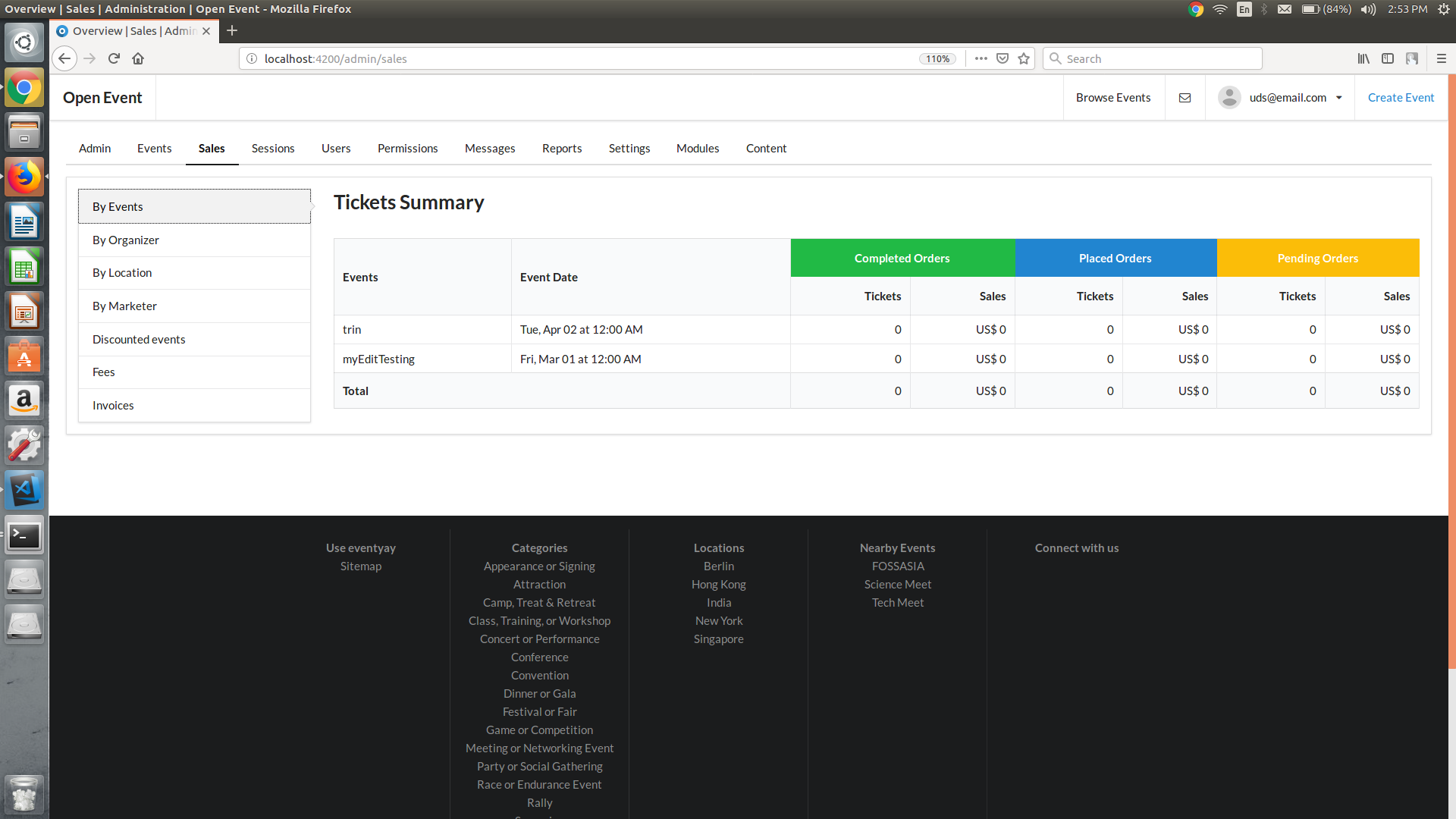The width and height of the screenshot is (1456, 819).
Task: Click the Completed Orders green header
Action: (902, 259)
